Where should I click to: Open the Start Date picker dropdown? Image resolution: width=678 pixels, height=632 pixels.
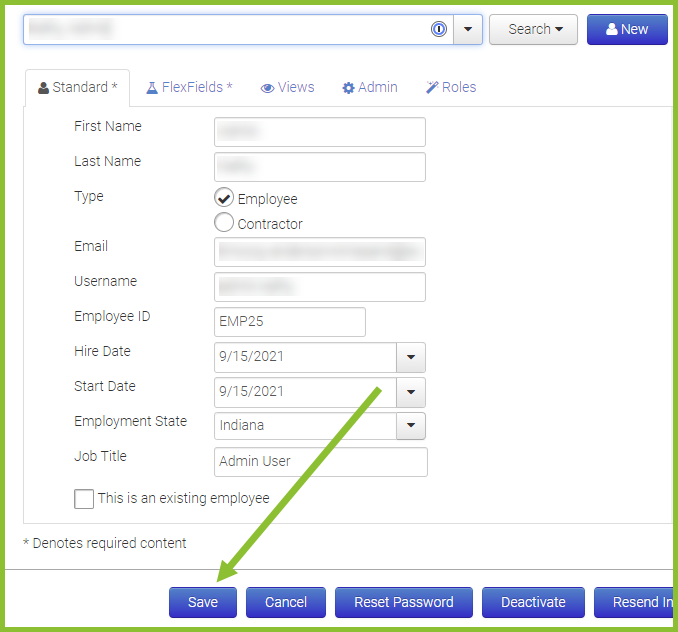[x=411, y=393]
